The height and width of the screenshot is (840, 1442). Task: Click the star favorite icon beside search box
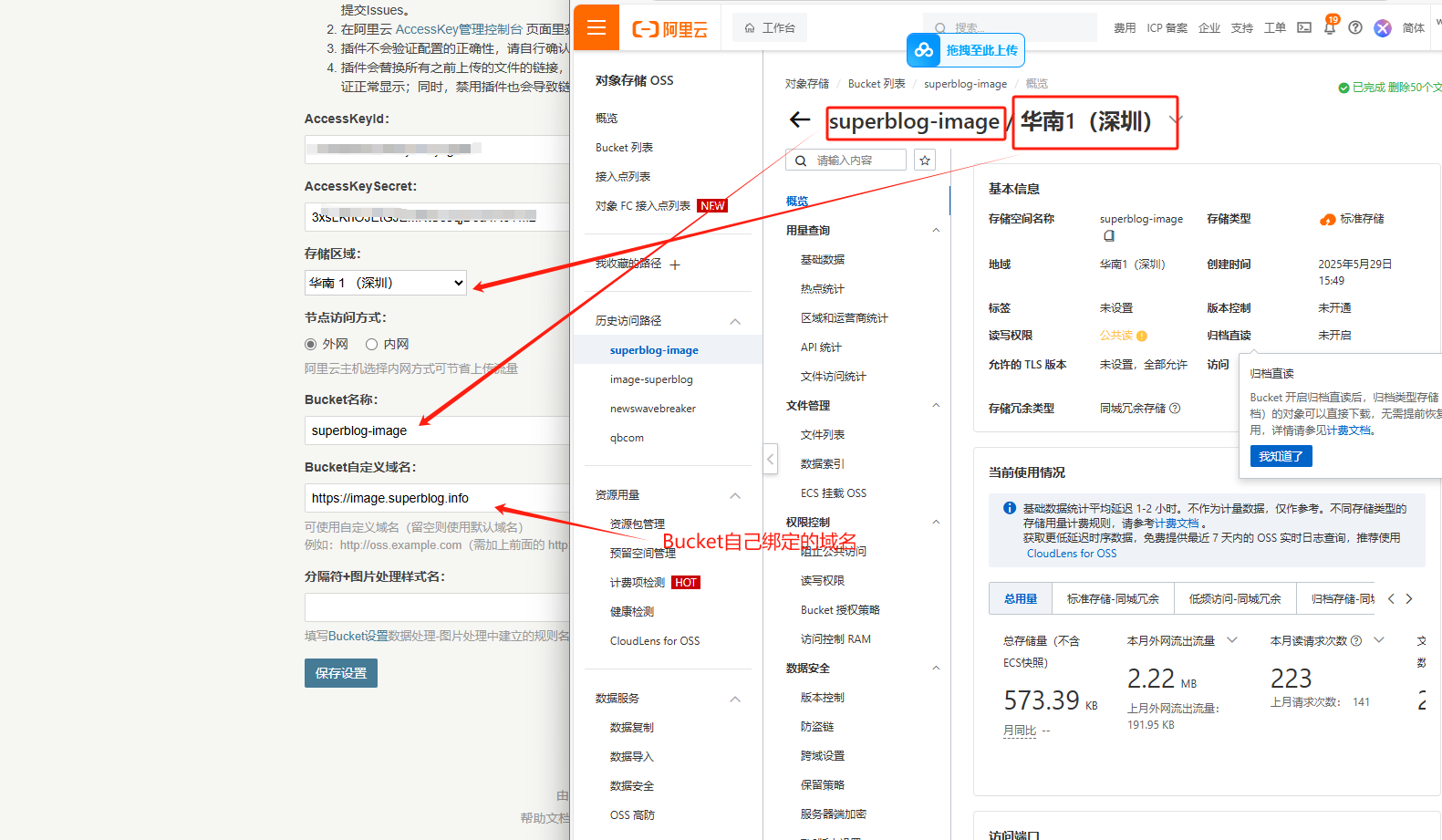(x=925, y=160)
